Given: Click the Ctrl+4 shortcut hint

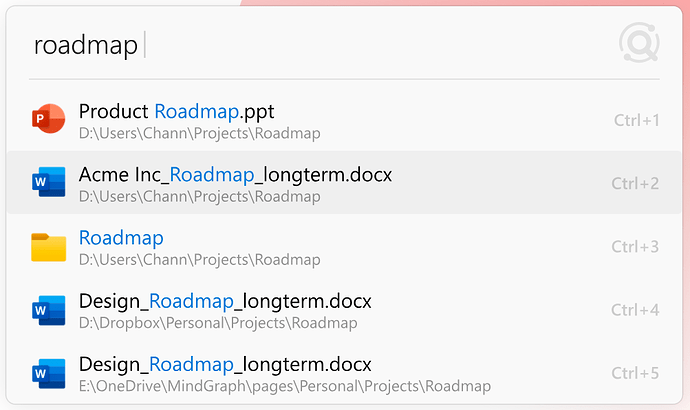Looking at the screenshot, I should tap(635, 310).
